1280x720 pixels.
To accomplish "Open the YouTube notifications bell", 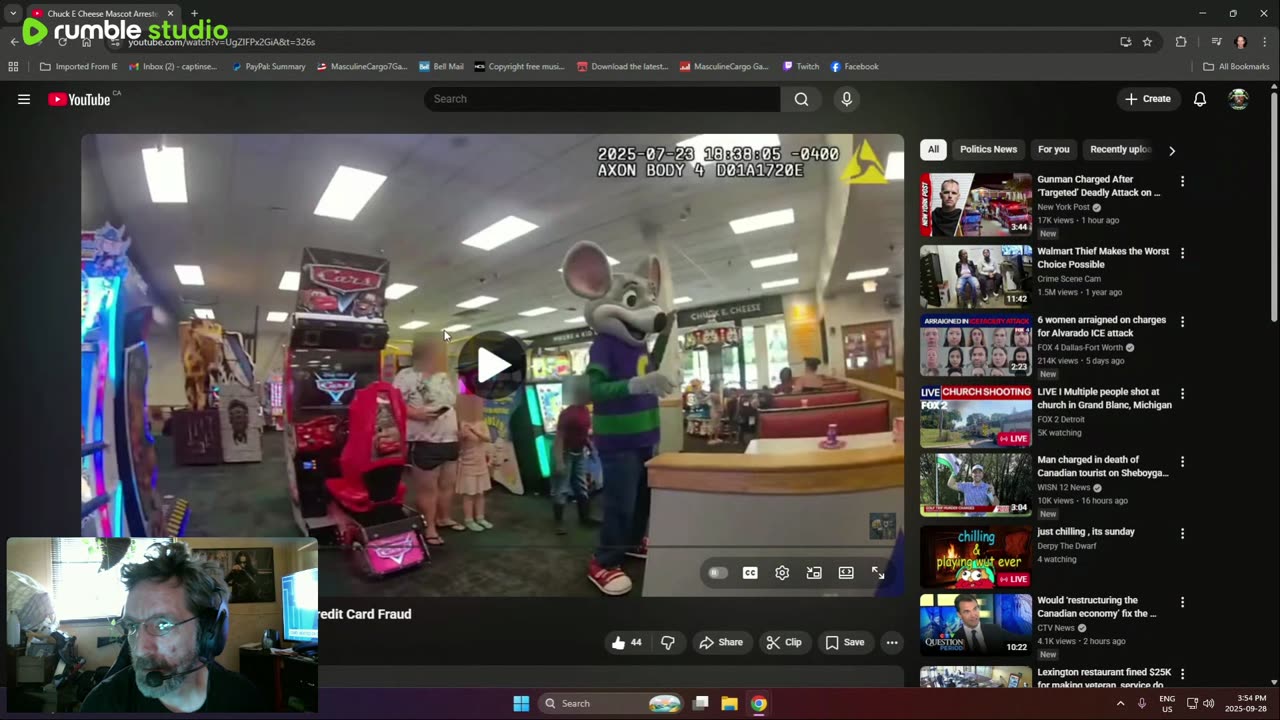I will coord(1199,99).
